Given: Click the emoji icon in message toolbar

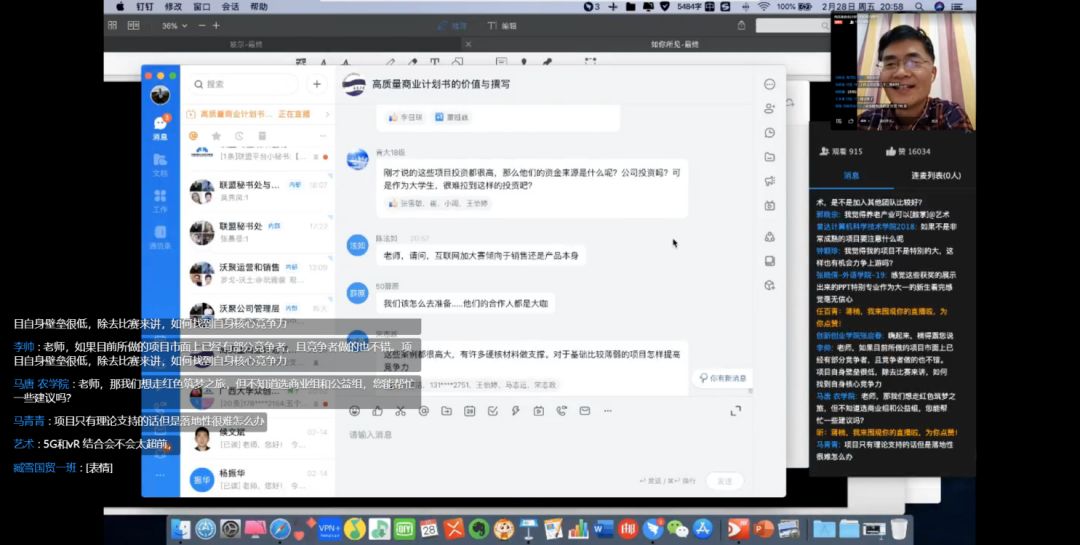Looking at the screenshot, I should [x=355, y=411].
